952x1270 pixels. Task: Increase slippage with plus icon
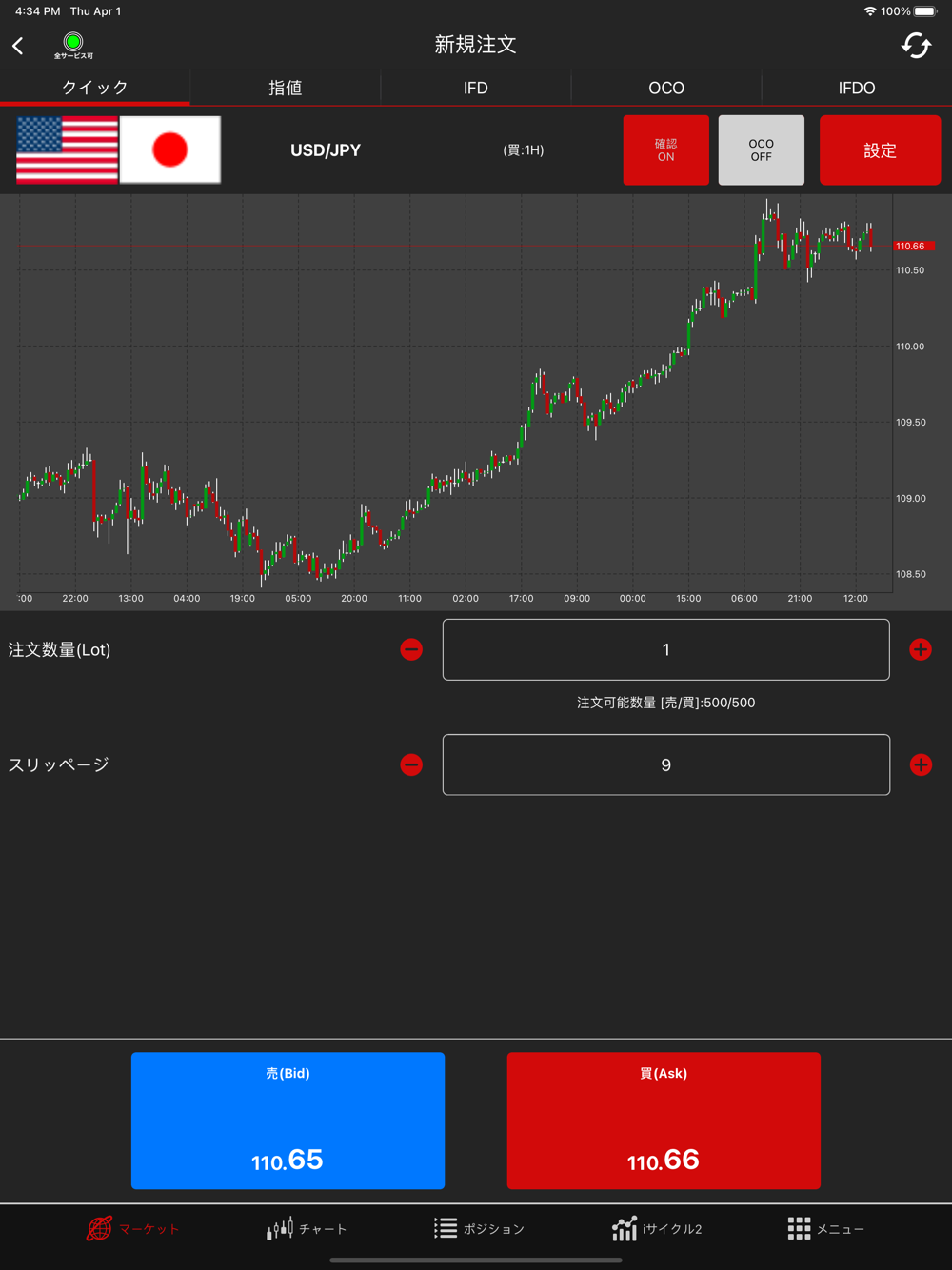point(921,764)
